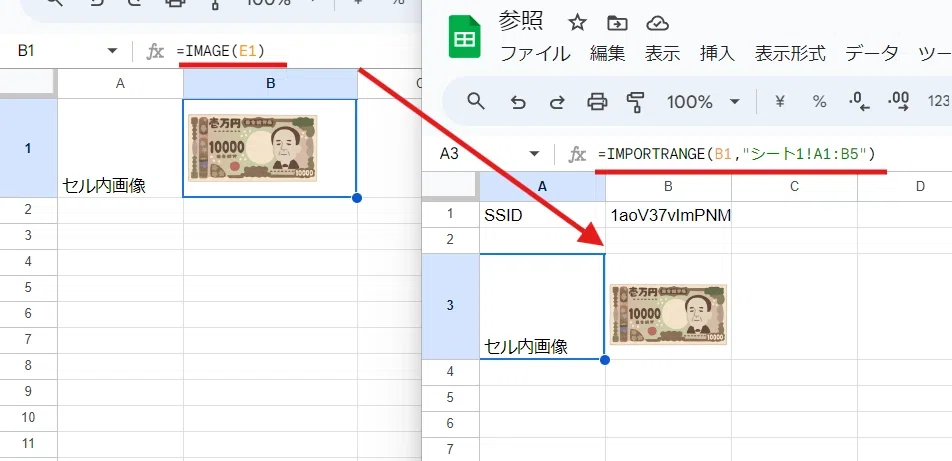
Task: Click the B1 name box in left window
Action: pos(26,51)
